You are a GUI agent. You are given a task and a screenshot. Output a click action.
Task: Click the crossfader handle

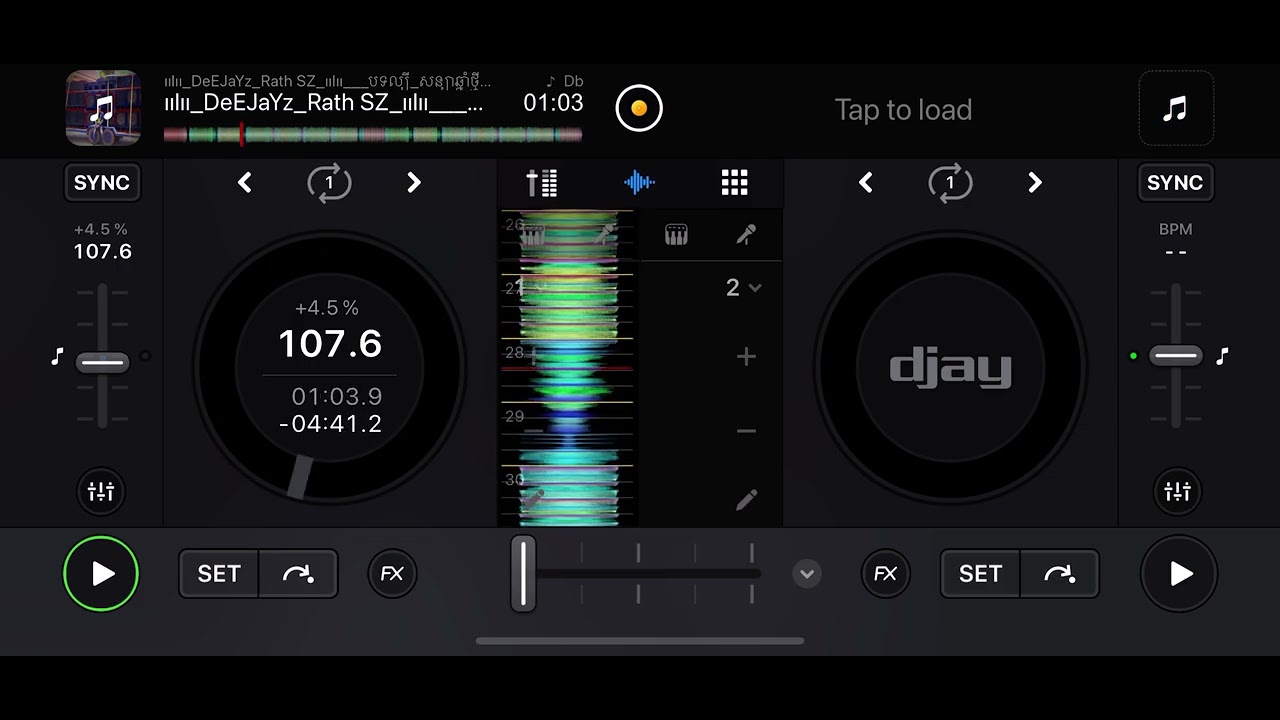tap(523, 573)
